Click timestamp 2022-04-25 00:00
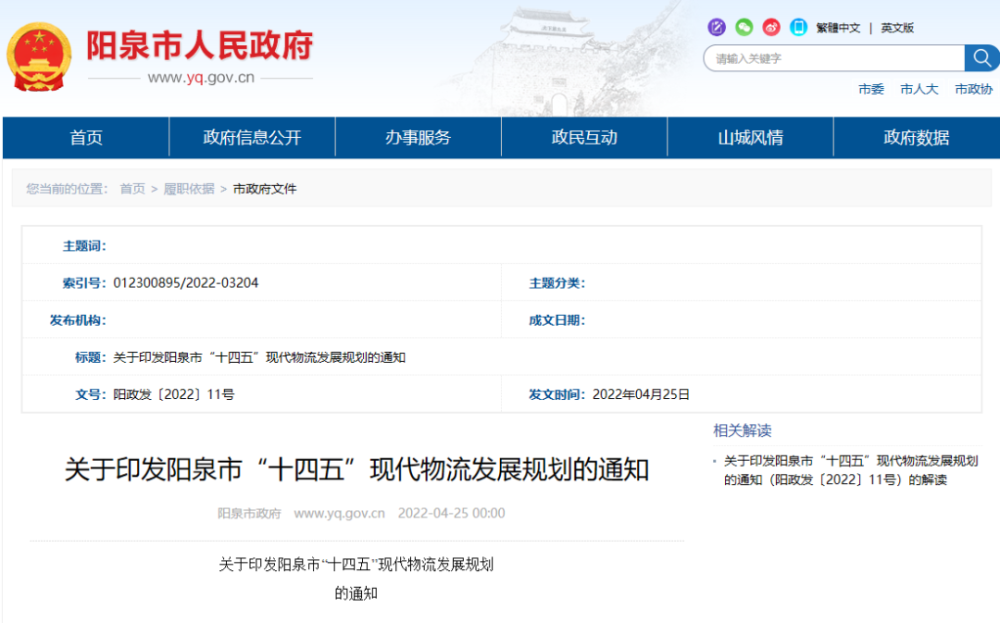The width and height of the screenshot is (1000, 623). [x=452, y=513]
